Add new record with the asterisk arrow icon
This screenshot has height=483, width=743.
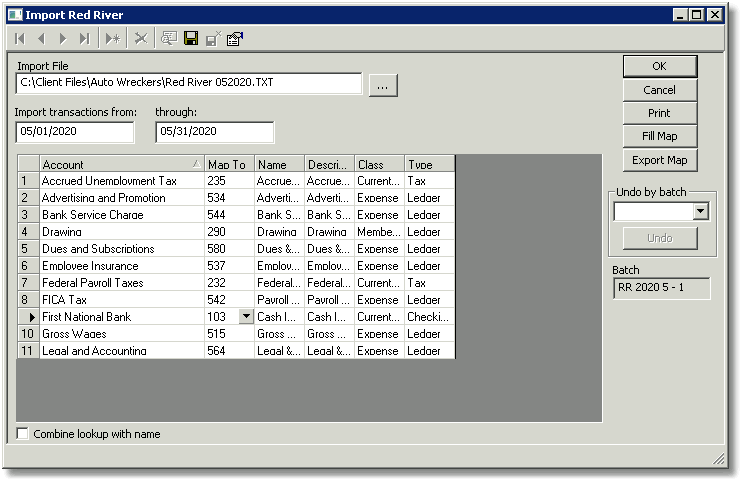pos(113,39)
